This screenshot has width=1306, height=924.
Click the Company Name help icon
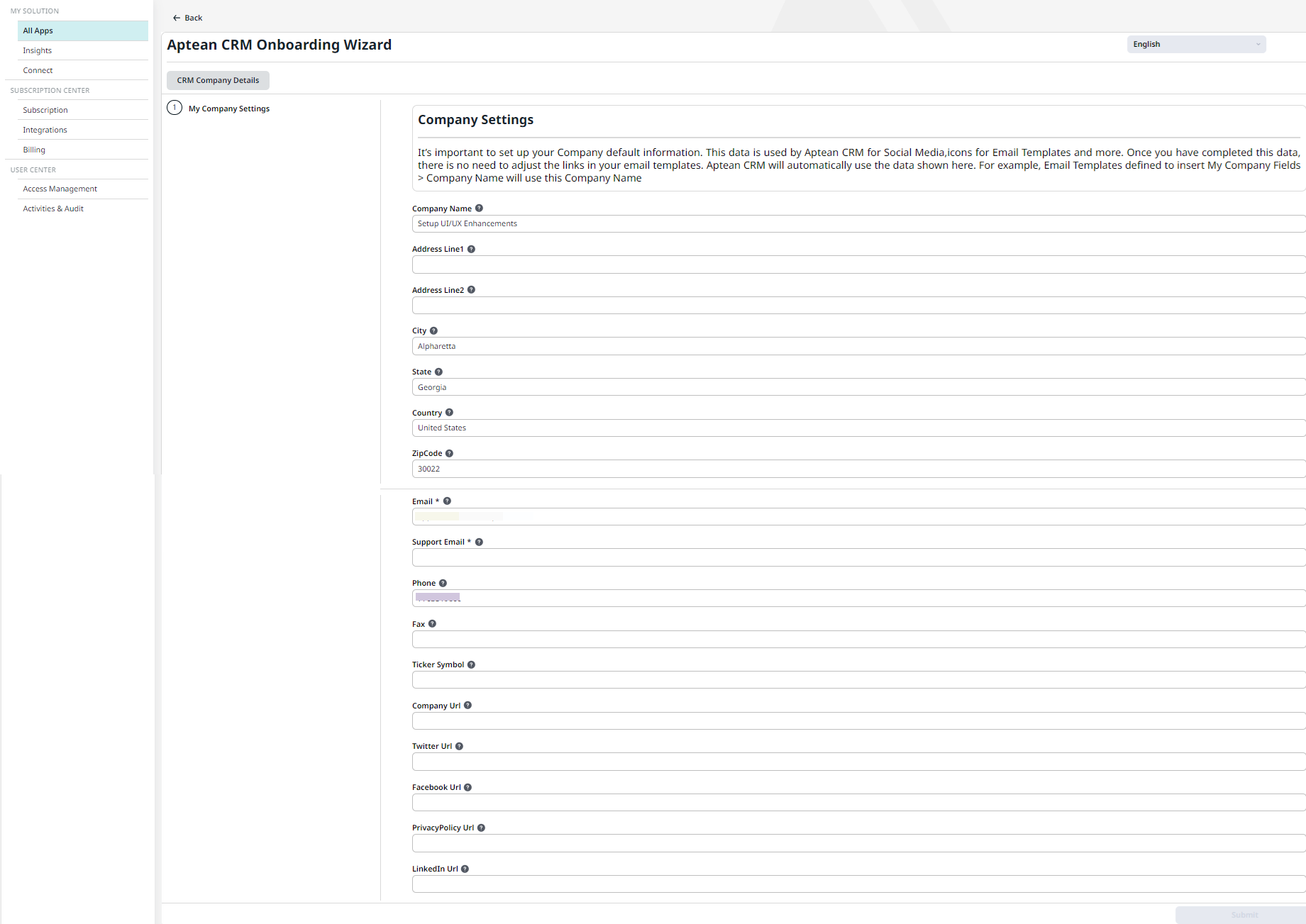click(479, 208)
